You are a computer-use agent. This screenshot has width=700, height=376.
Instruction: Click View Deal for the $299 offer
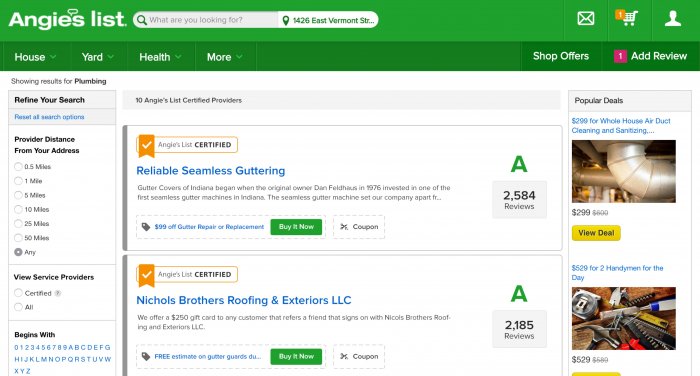point(596,233)
